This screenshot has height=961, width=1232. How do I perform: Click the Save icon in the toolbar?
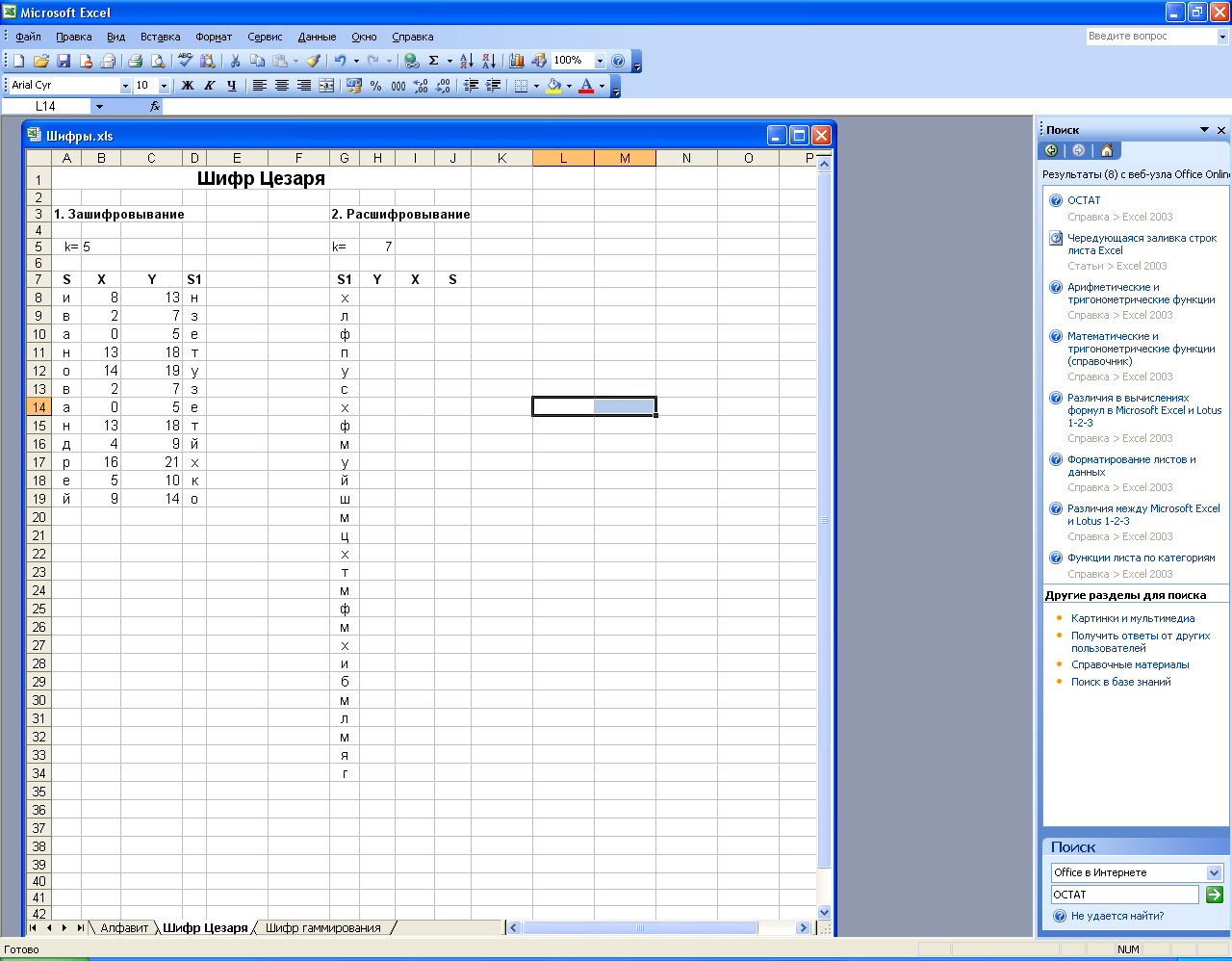pyautogui.click(x=64, y=61)
